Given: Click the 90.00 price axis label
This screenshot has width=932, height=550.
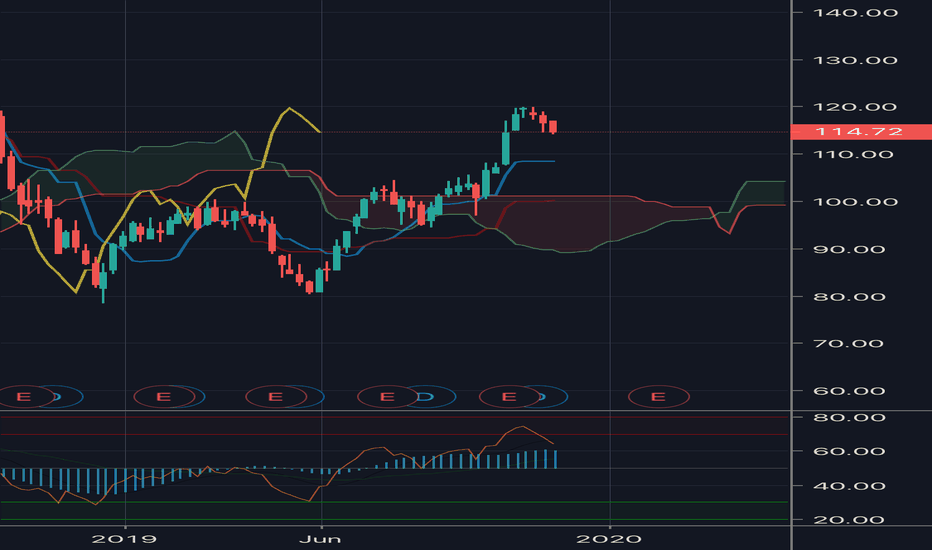Looking at the screenshot, I should (849, 249).
